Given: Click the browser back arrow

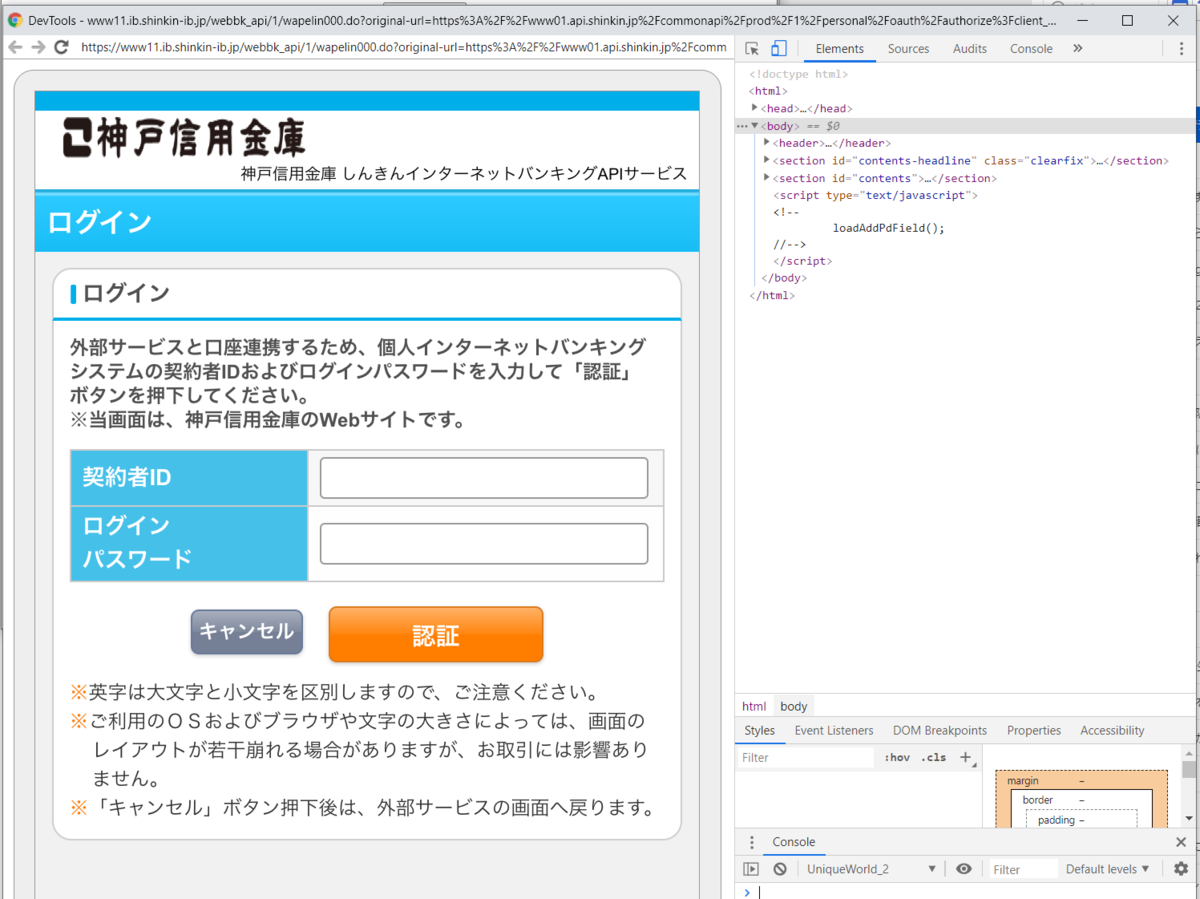Looking at the screenshot, I should point(15,47).
